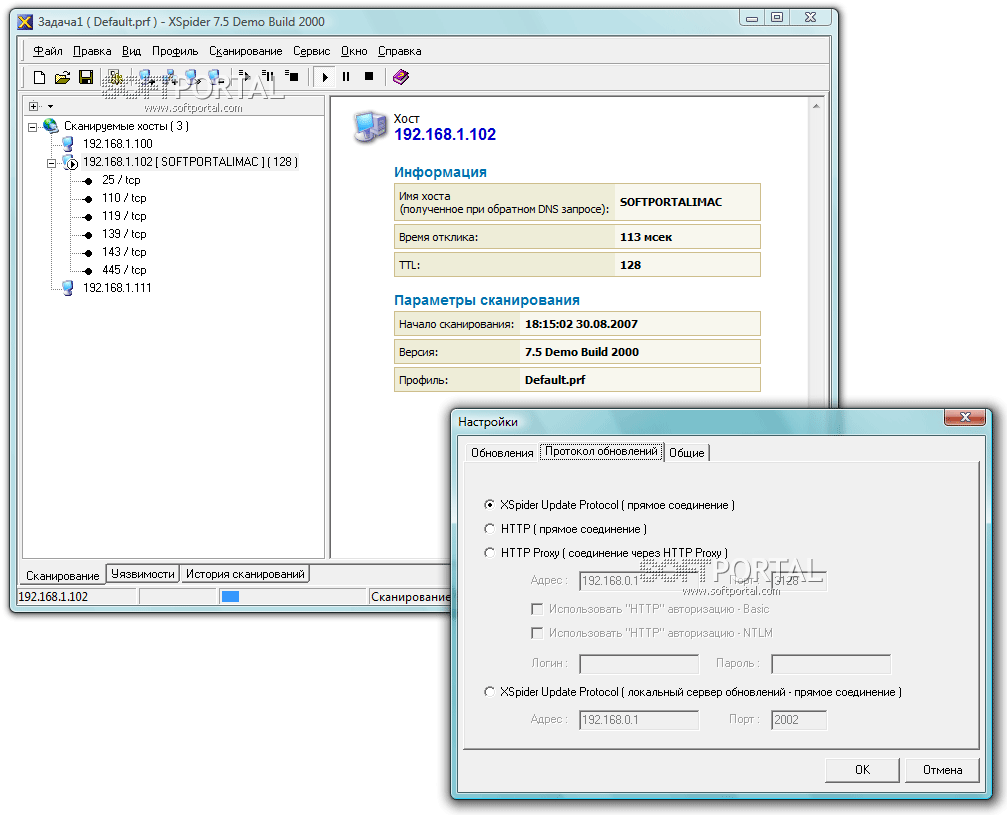This screenshot has height=815, width=1007.
Task: Click the Пароль input field
Action: tap(831, 664)
